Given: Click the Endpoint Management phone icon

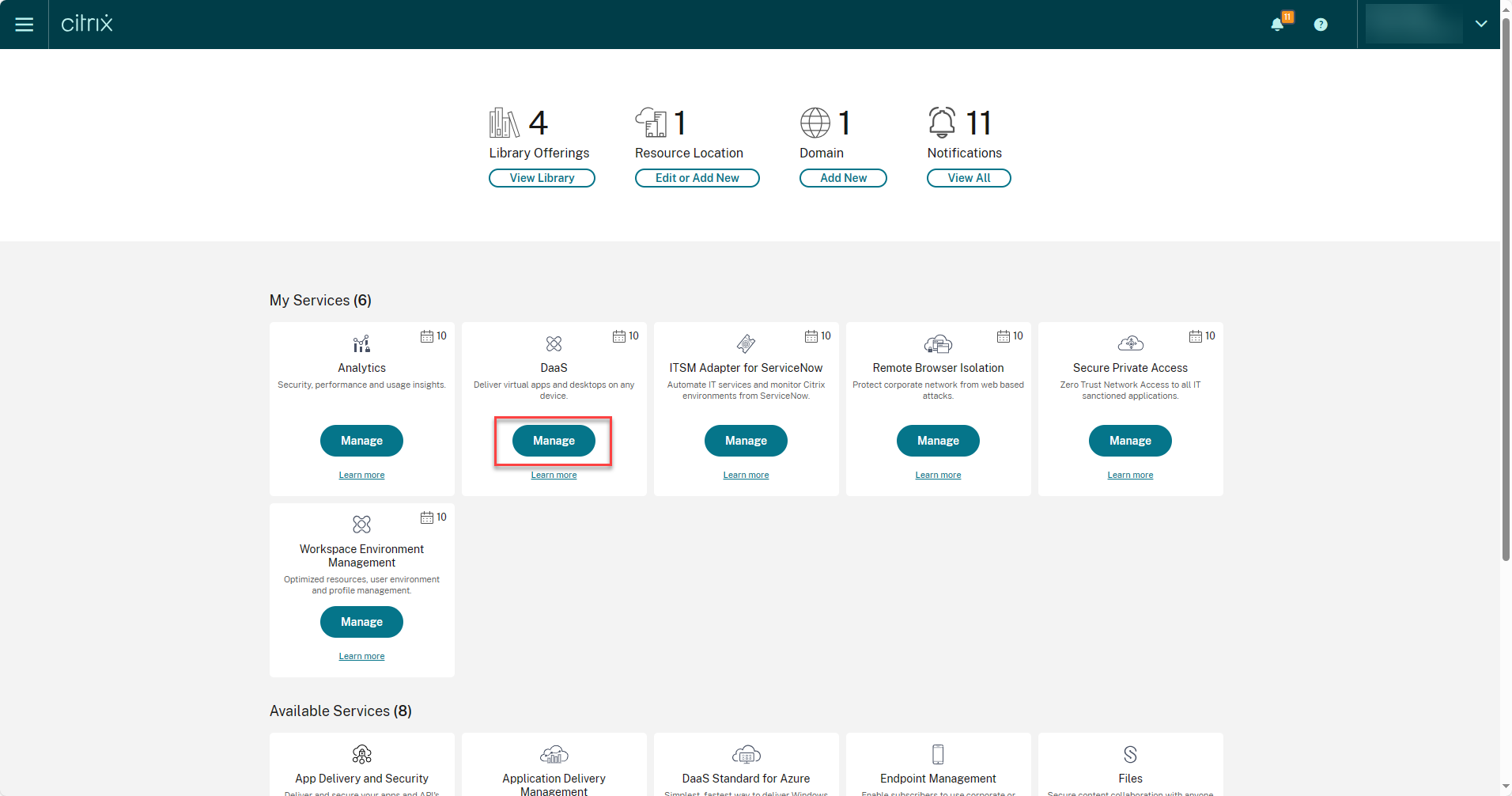Looking at the screenshot, I should pyautogui.click(x=938, y=754).
